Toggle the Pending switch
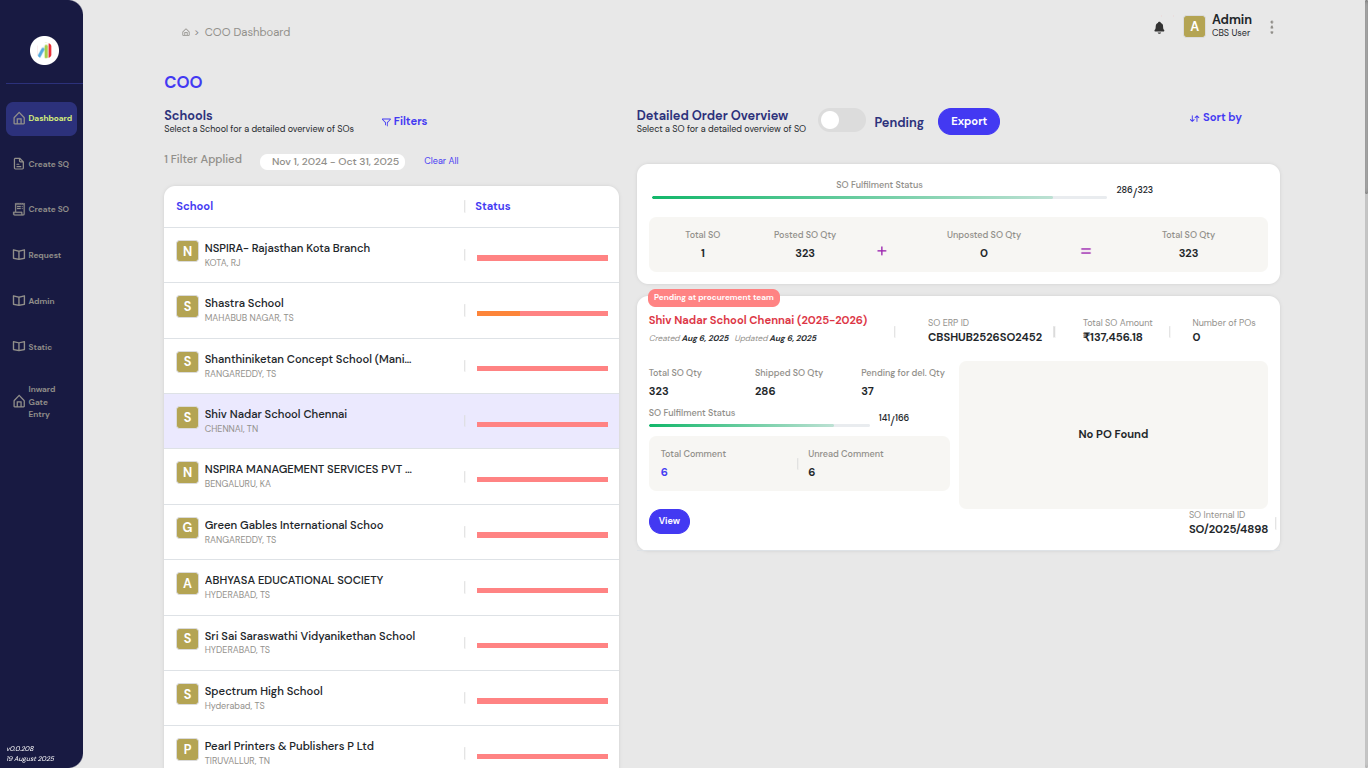This screenshot has width=1368, height=768. (842, 121)
